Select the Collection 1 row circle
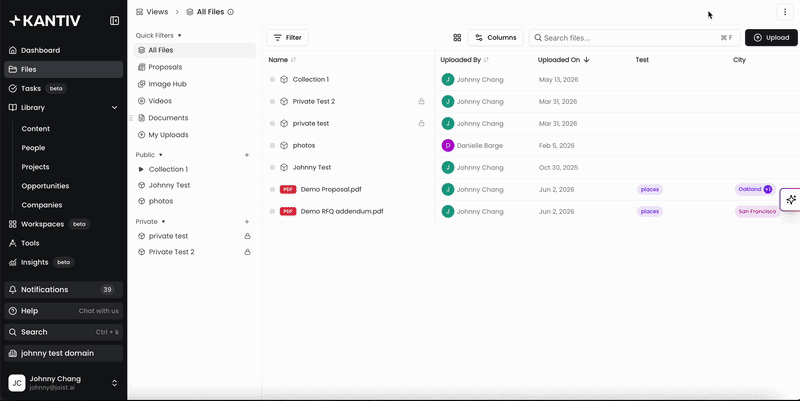Viewport: 800px width, 401px height. pyautogui.click(x=272, y=80)
